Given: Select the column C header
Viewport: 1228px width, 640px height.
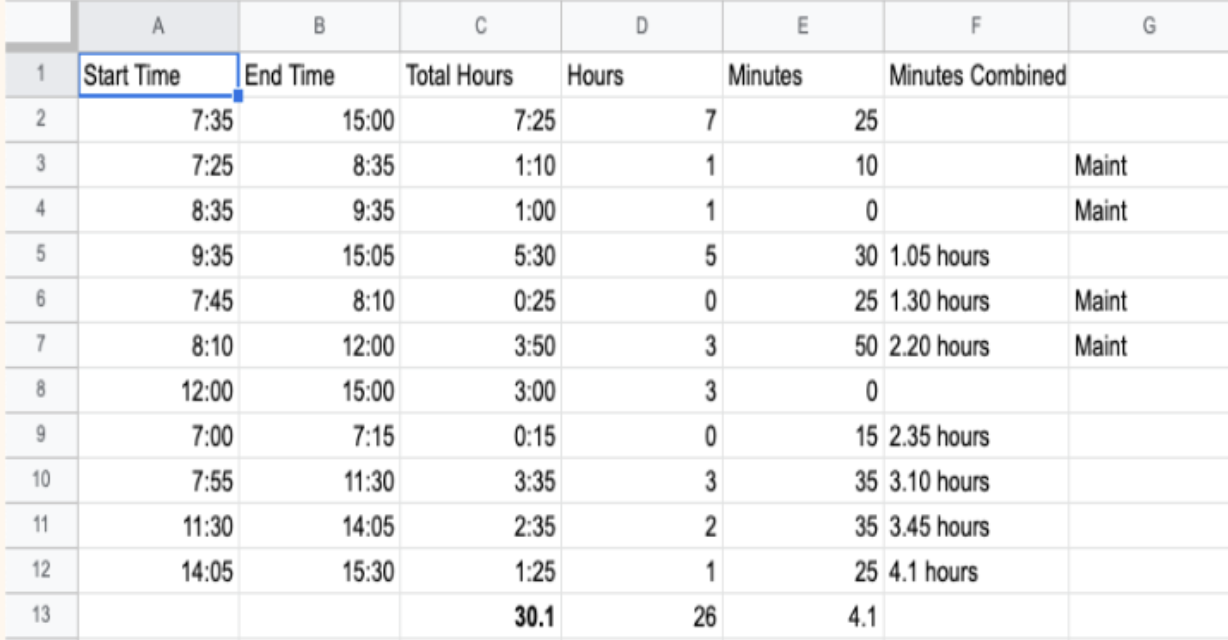Looking at the screenshot, I should (480, 27).
